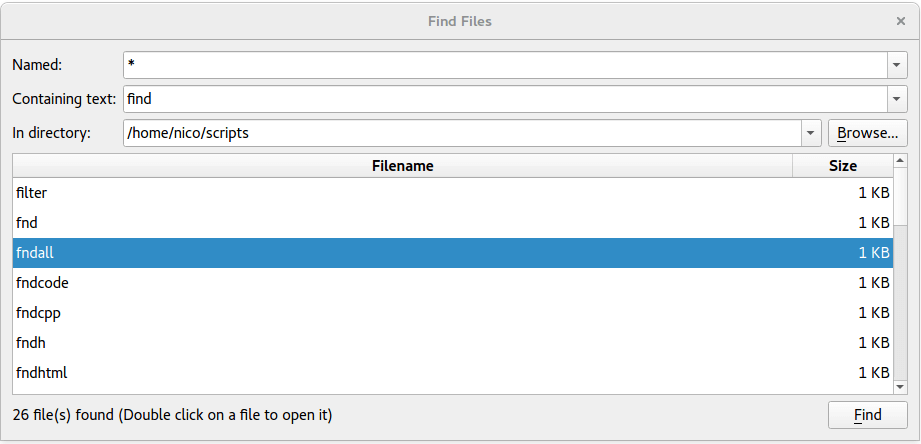Open the In directory dropdown arrow
The width and height of the screenshot is (921, 444).
pyautogui.click(x=810, y=133)
